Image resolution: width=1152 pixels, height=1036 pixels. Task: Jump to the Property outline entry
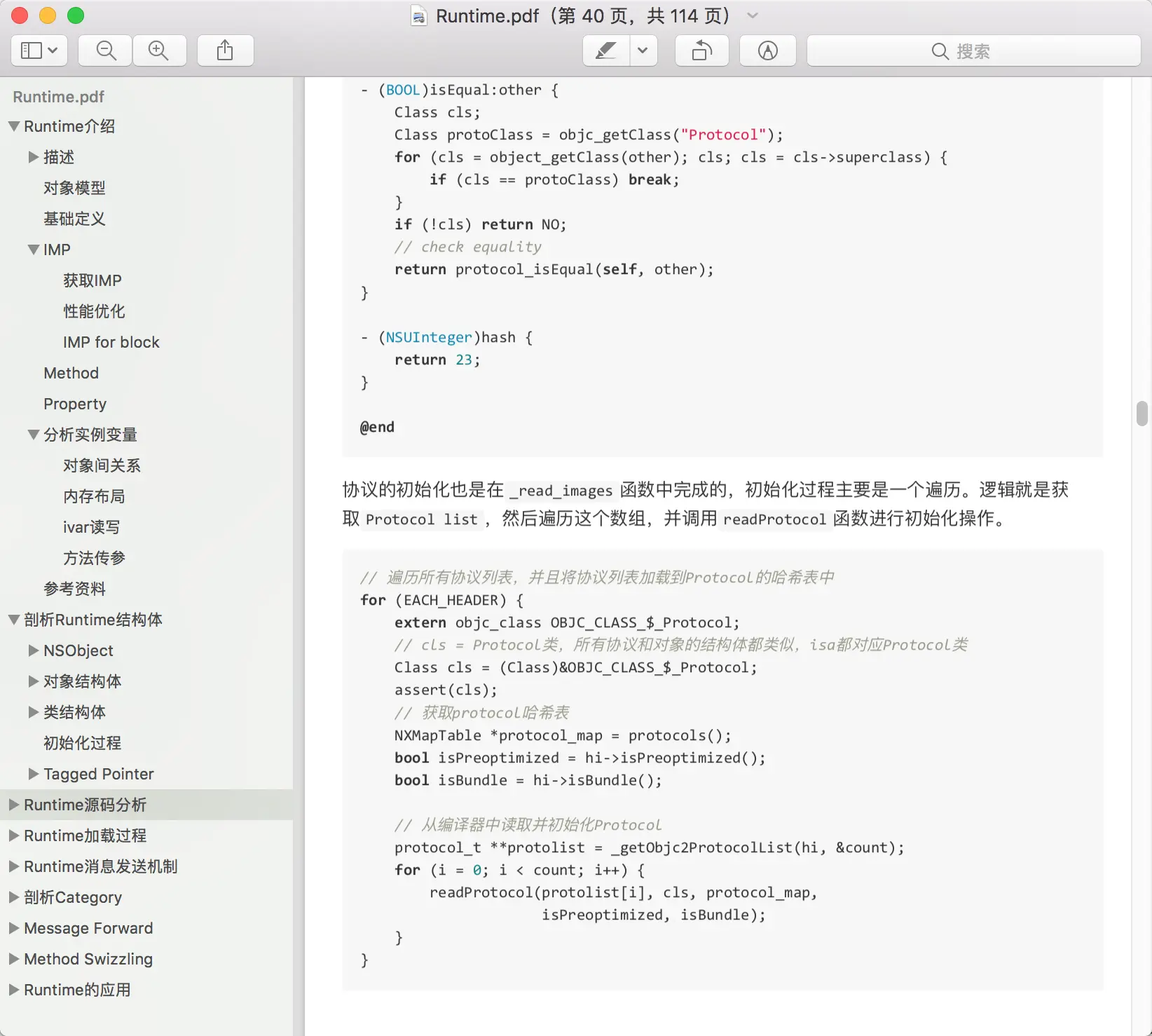point(75,404)
